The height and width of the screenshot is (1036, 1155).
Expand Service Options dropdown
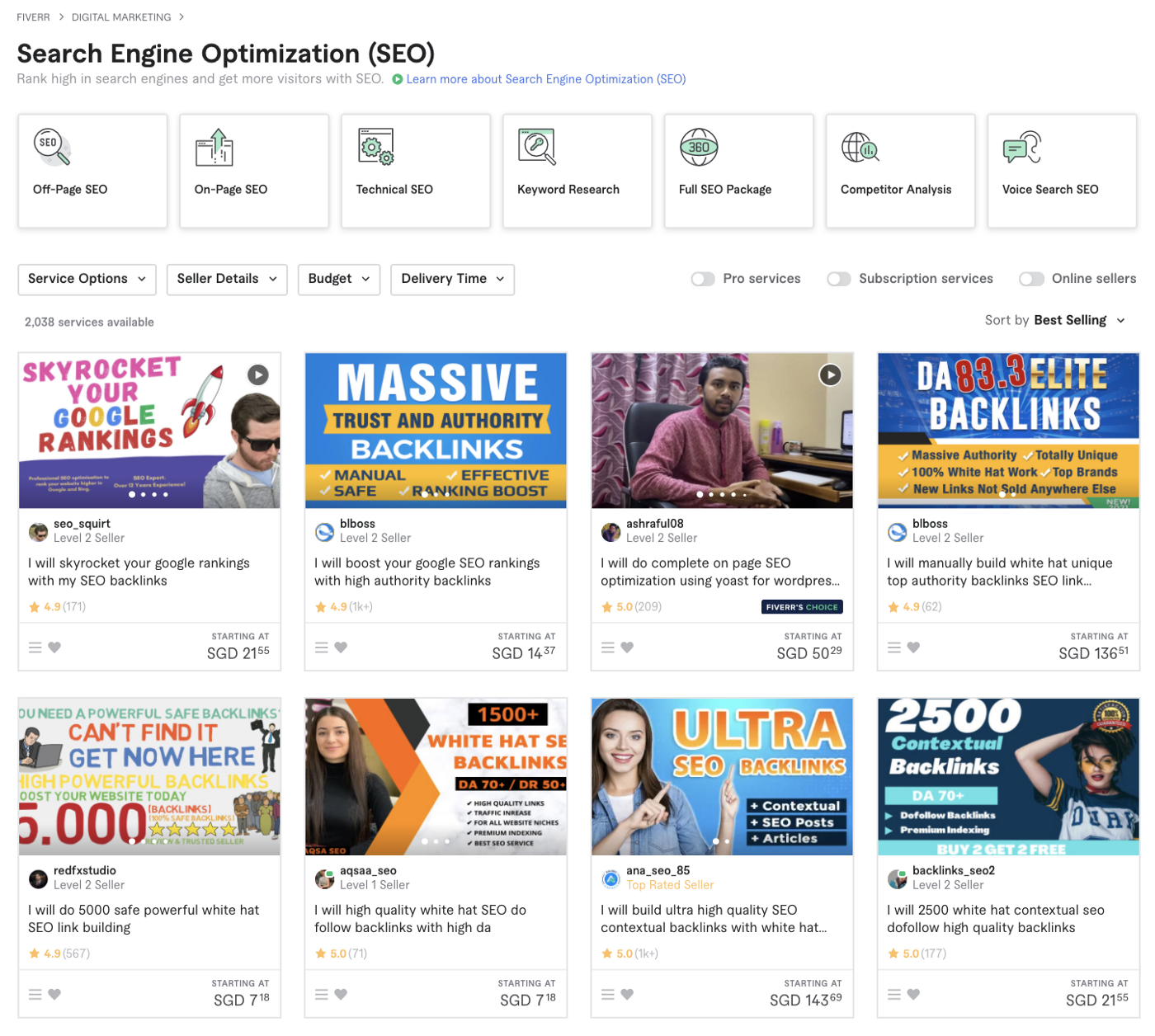[87, 279]
